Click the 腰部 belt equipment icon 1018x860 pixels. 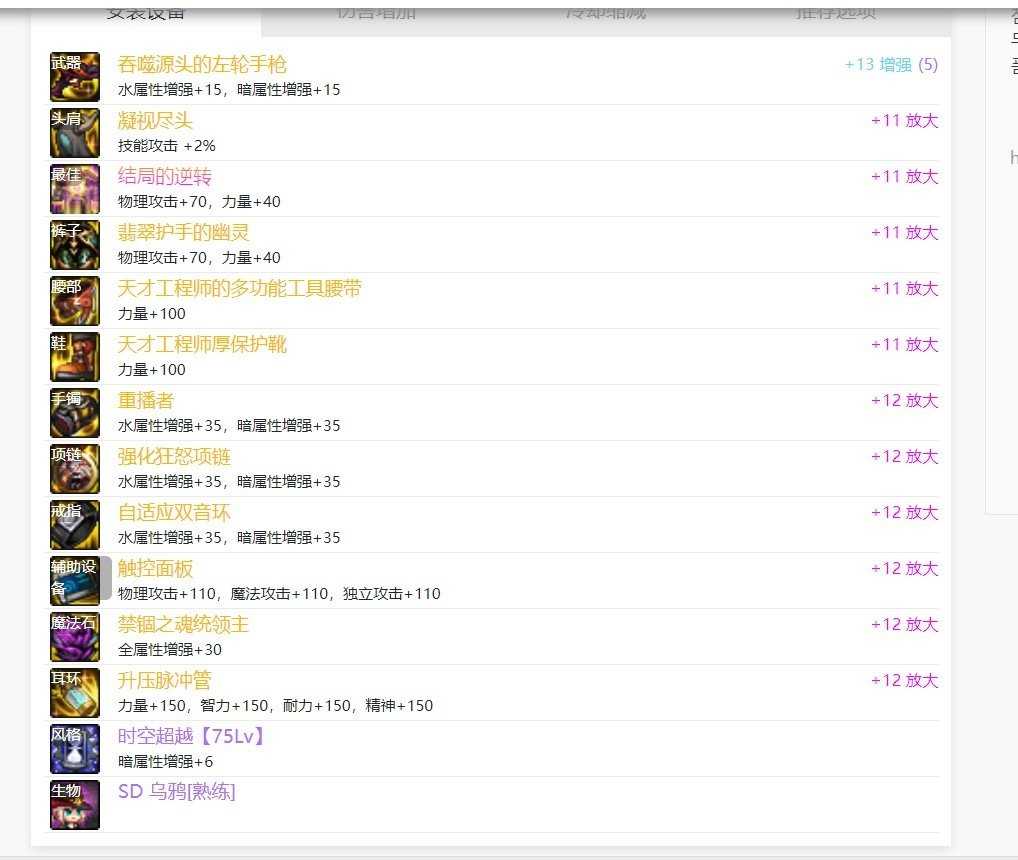click(75, 301)
